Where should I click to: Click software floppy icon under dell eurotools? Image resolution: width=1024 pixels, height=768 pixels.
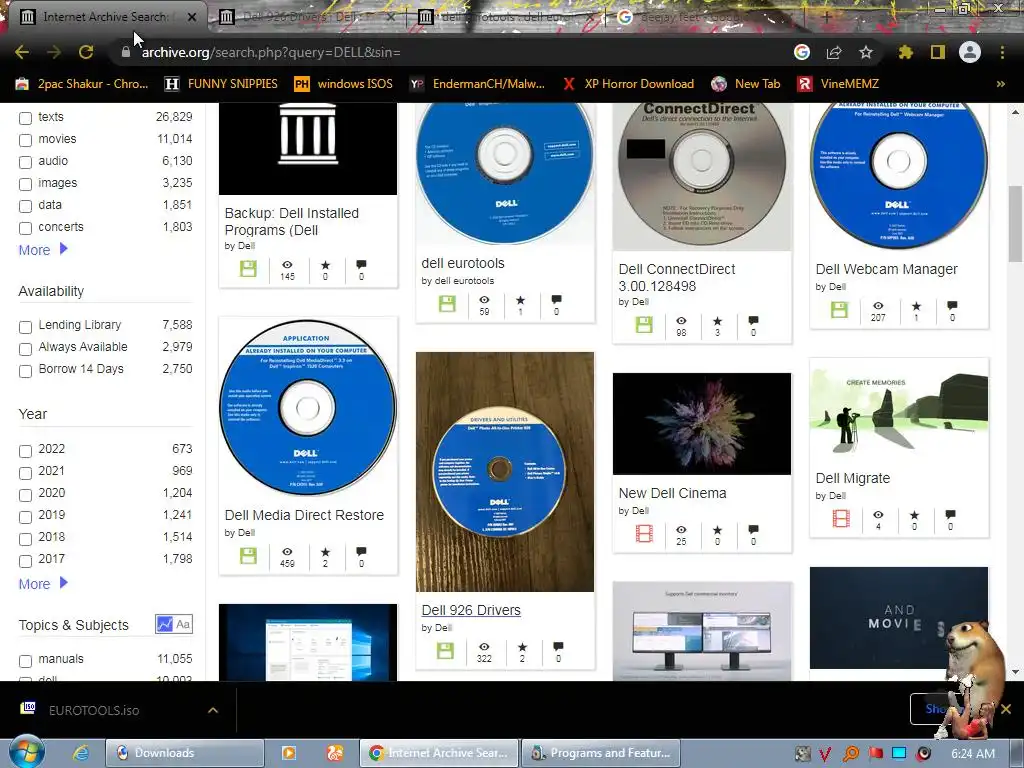click(x=447, y=304)
